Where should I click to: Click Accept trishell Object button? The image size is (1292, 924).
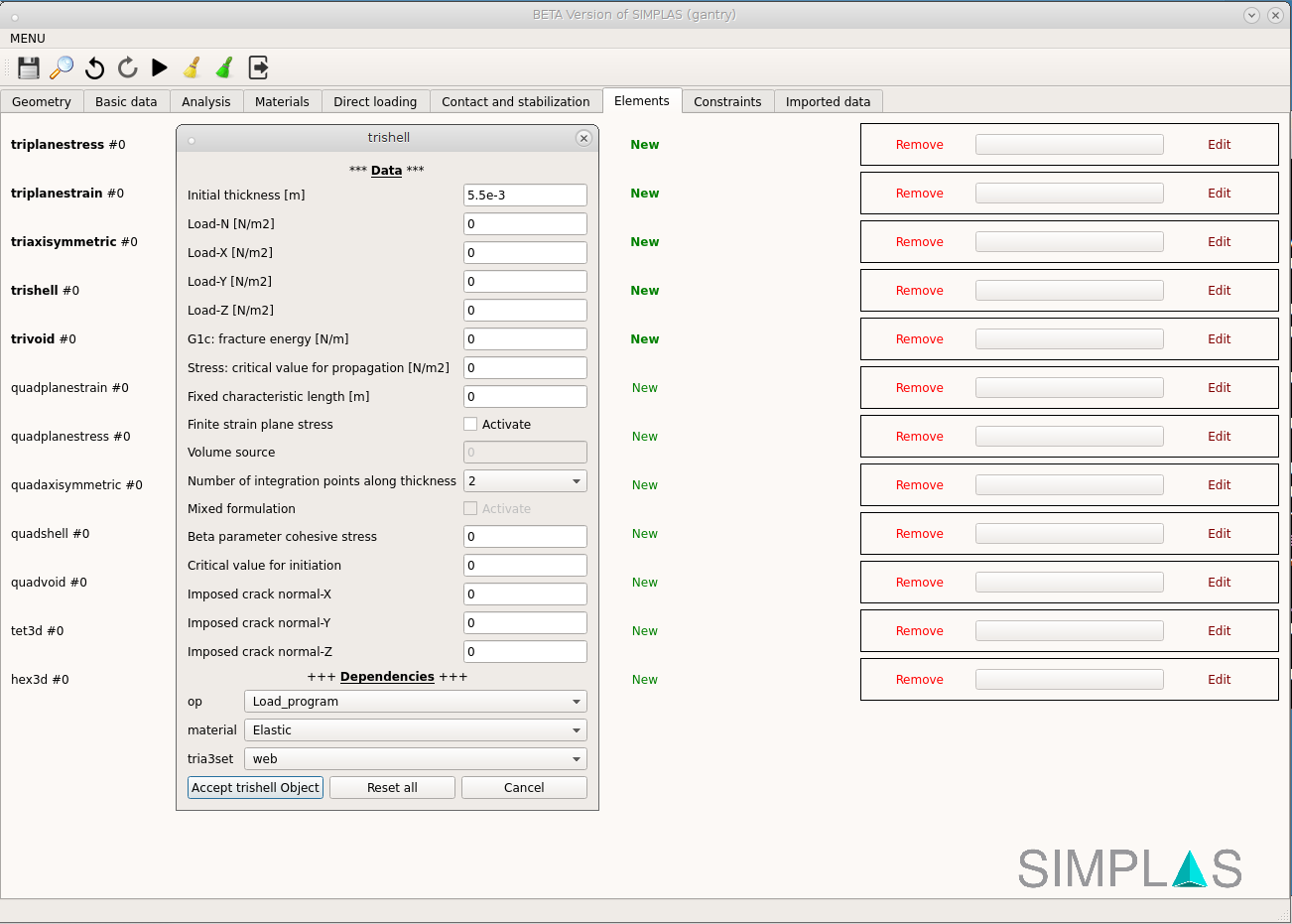pos(255,788)
